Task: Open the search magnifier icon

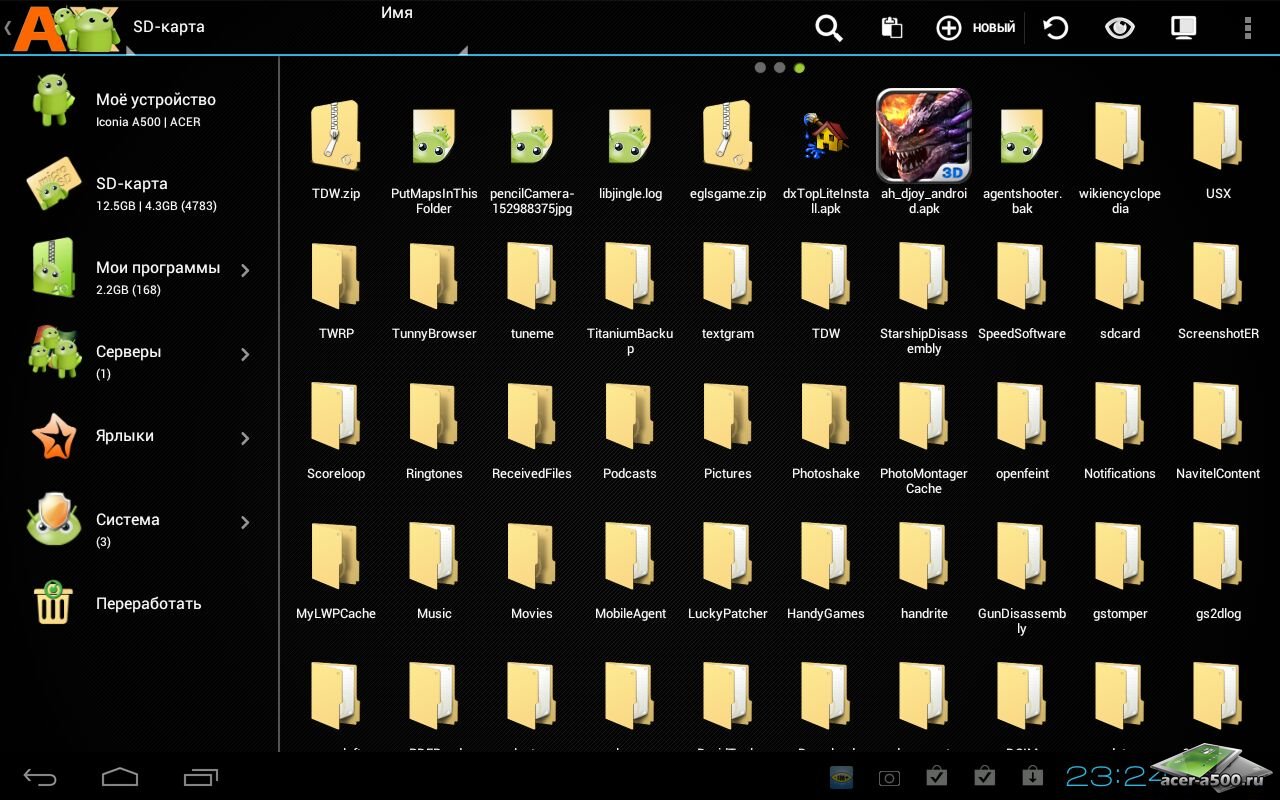Action: pyautogui.click(x=828, y=28)
